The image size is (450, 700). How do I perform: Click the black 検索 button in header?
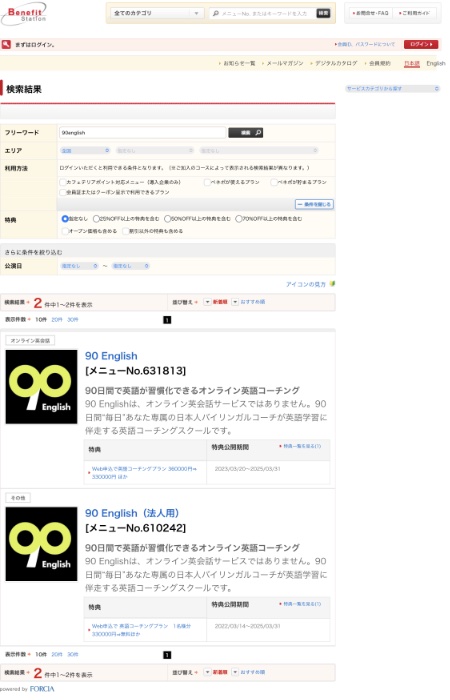tap(323, 13)
